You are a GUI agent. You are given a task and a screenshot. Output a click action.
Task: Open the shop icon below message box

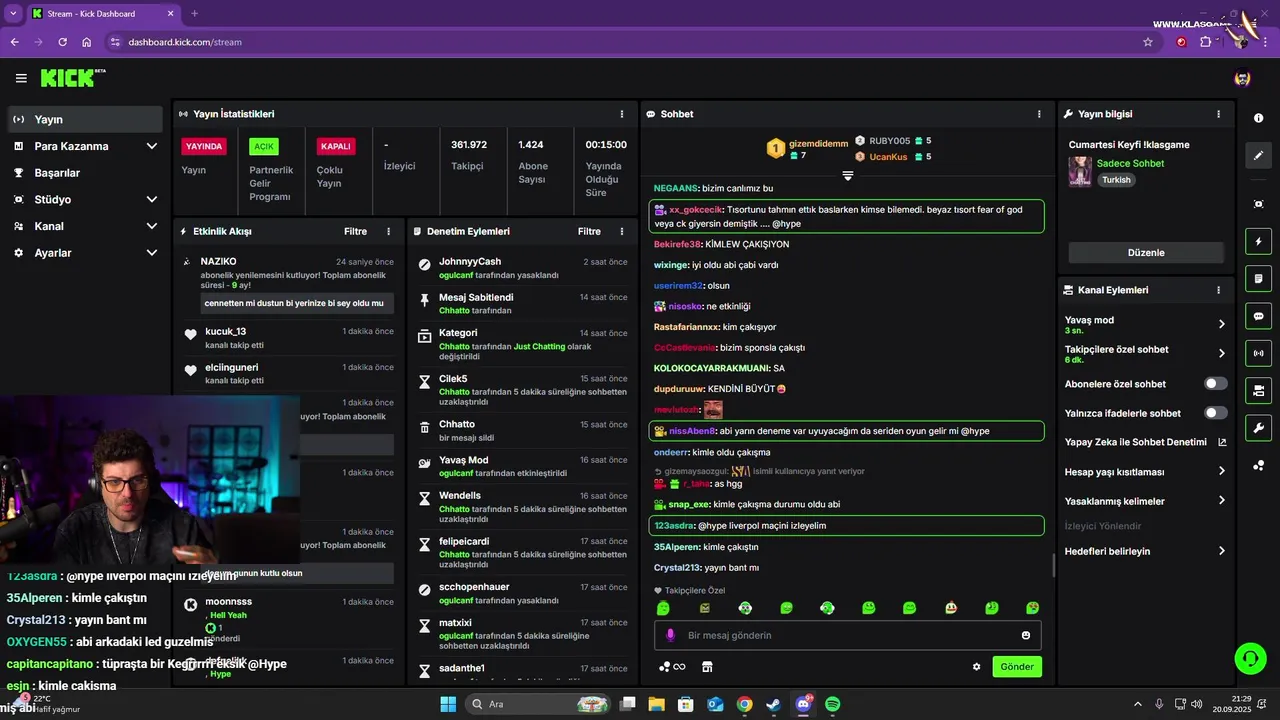click(707, 667)
